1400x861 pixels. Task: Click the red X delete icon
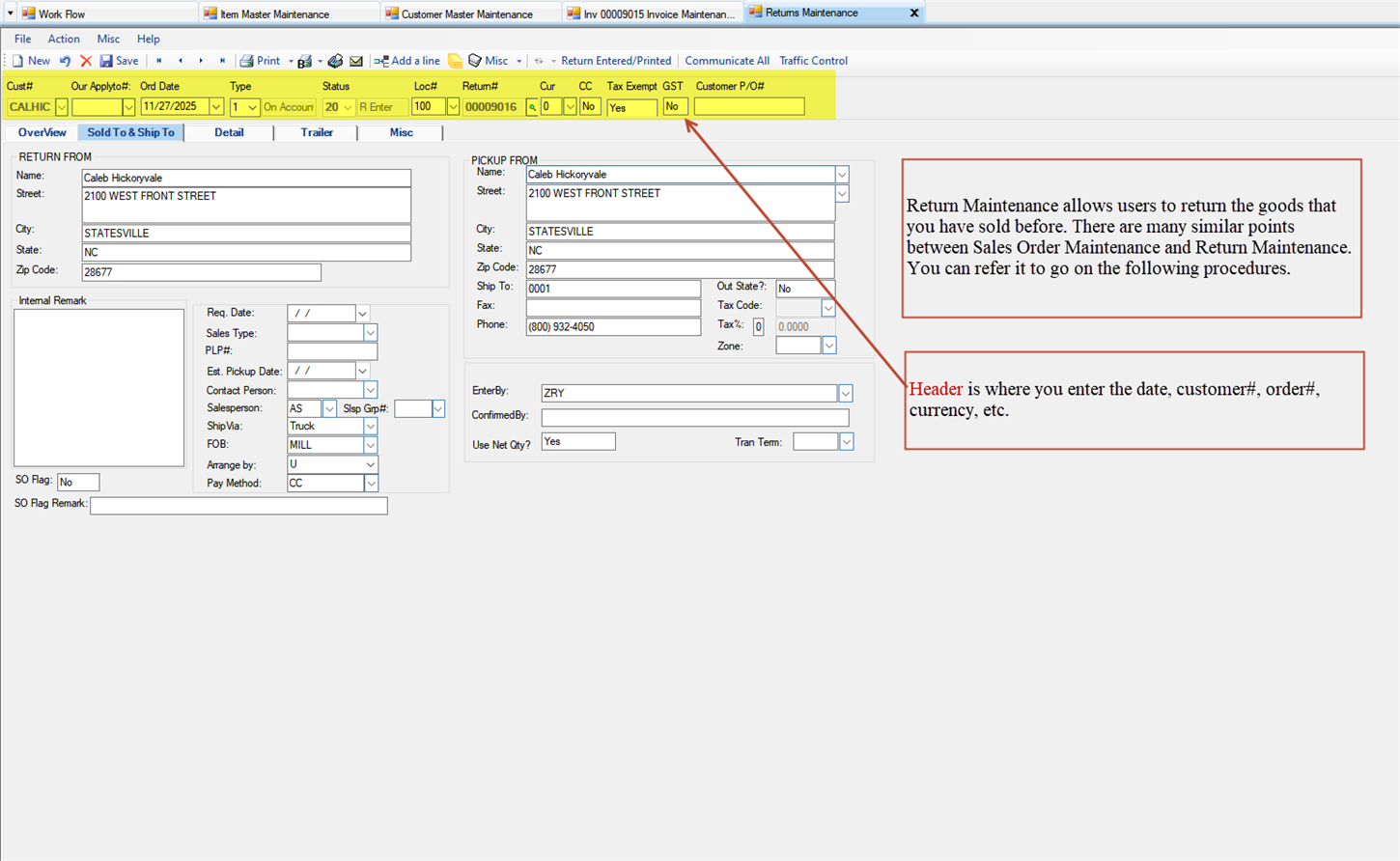[x=85, y=61]
